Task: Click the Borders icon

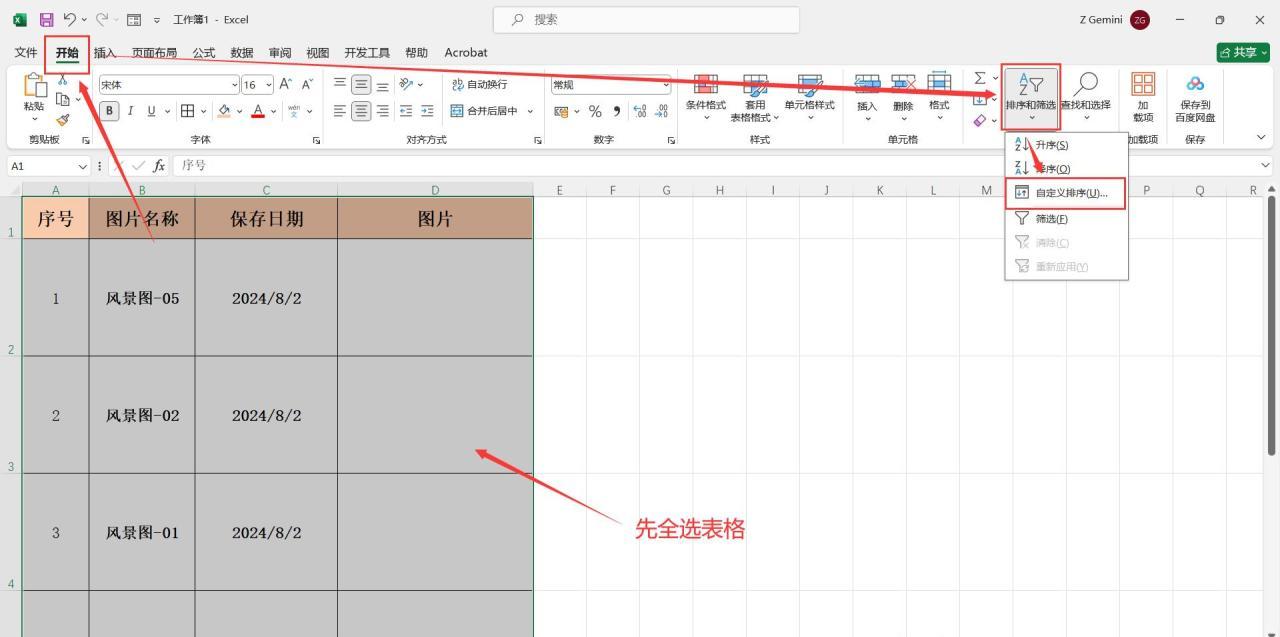Action: pos(187,111)
